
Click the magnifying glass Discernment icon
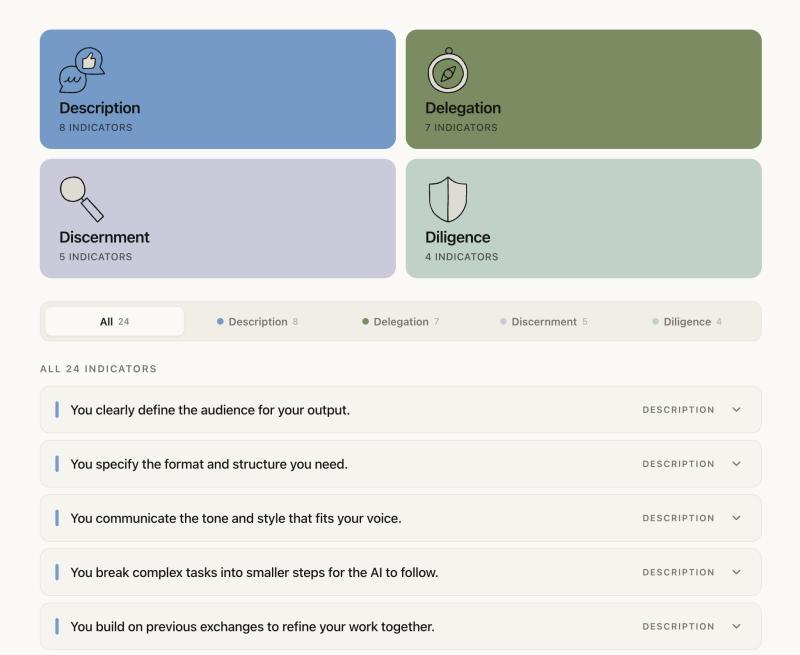81,198
